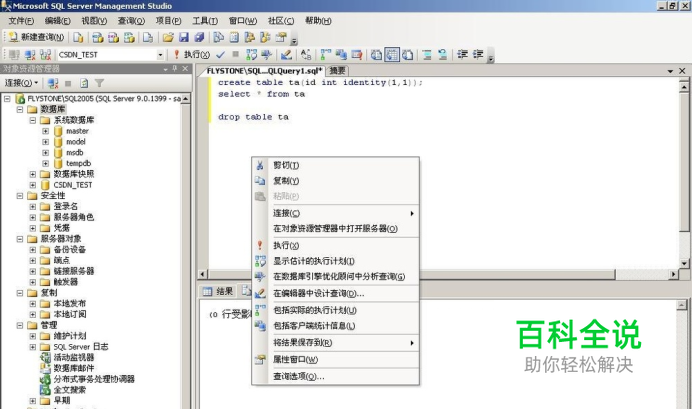Click the Object Explorer scroll-up arrow
This screenshot has width=692, height=409.
coord(186,98)
